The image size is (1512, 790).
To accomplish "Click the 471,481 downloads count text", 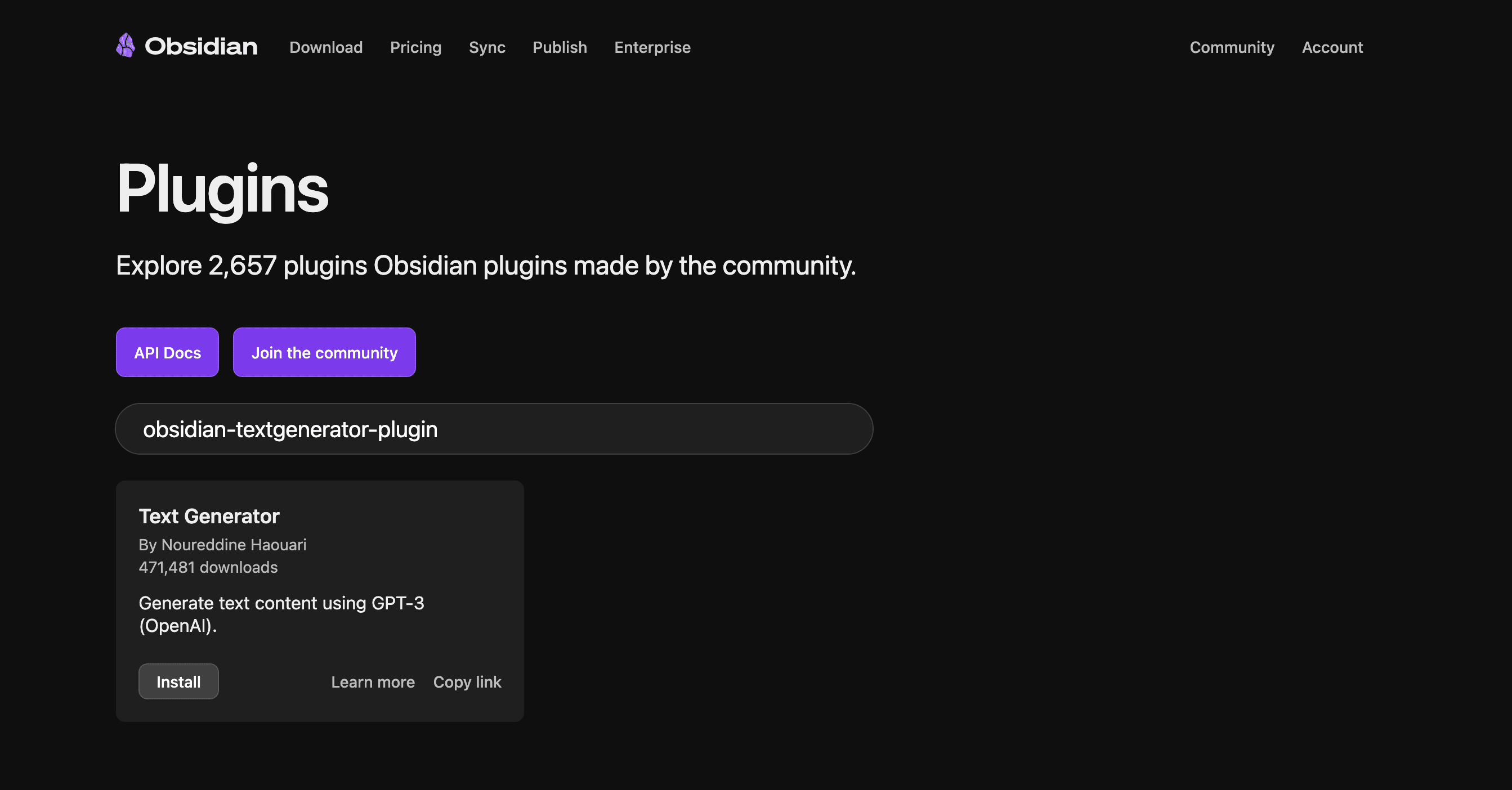I will coord(208,567).
